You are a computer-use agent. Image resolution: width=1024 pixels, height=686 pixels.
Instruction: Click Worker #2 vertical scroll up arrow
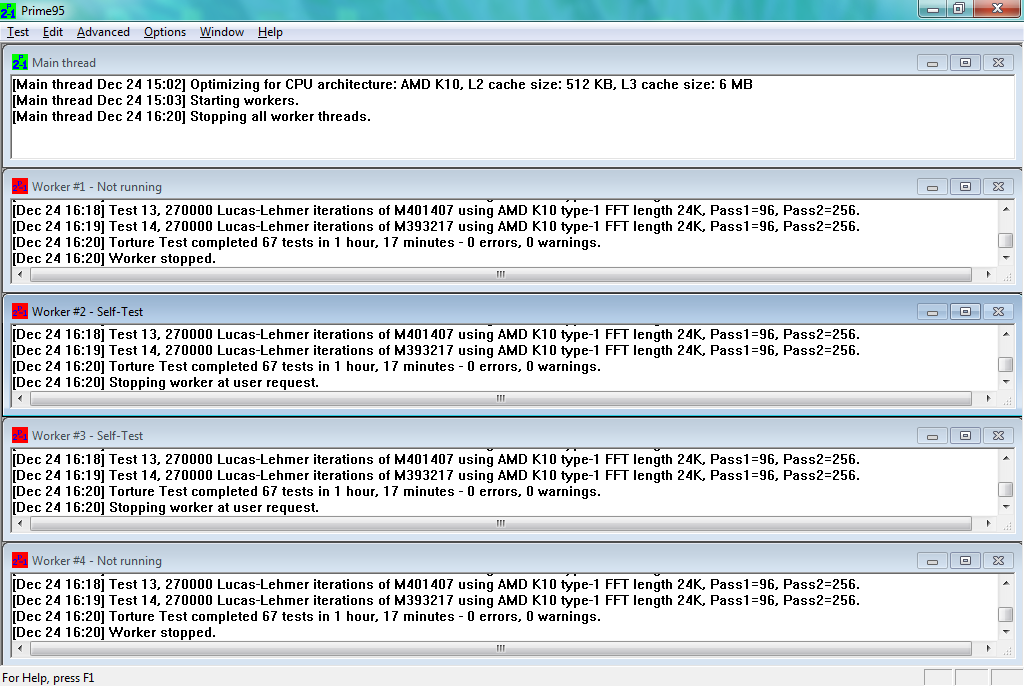(x=1006, y=334)
